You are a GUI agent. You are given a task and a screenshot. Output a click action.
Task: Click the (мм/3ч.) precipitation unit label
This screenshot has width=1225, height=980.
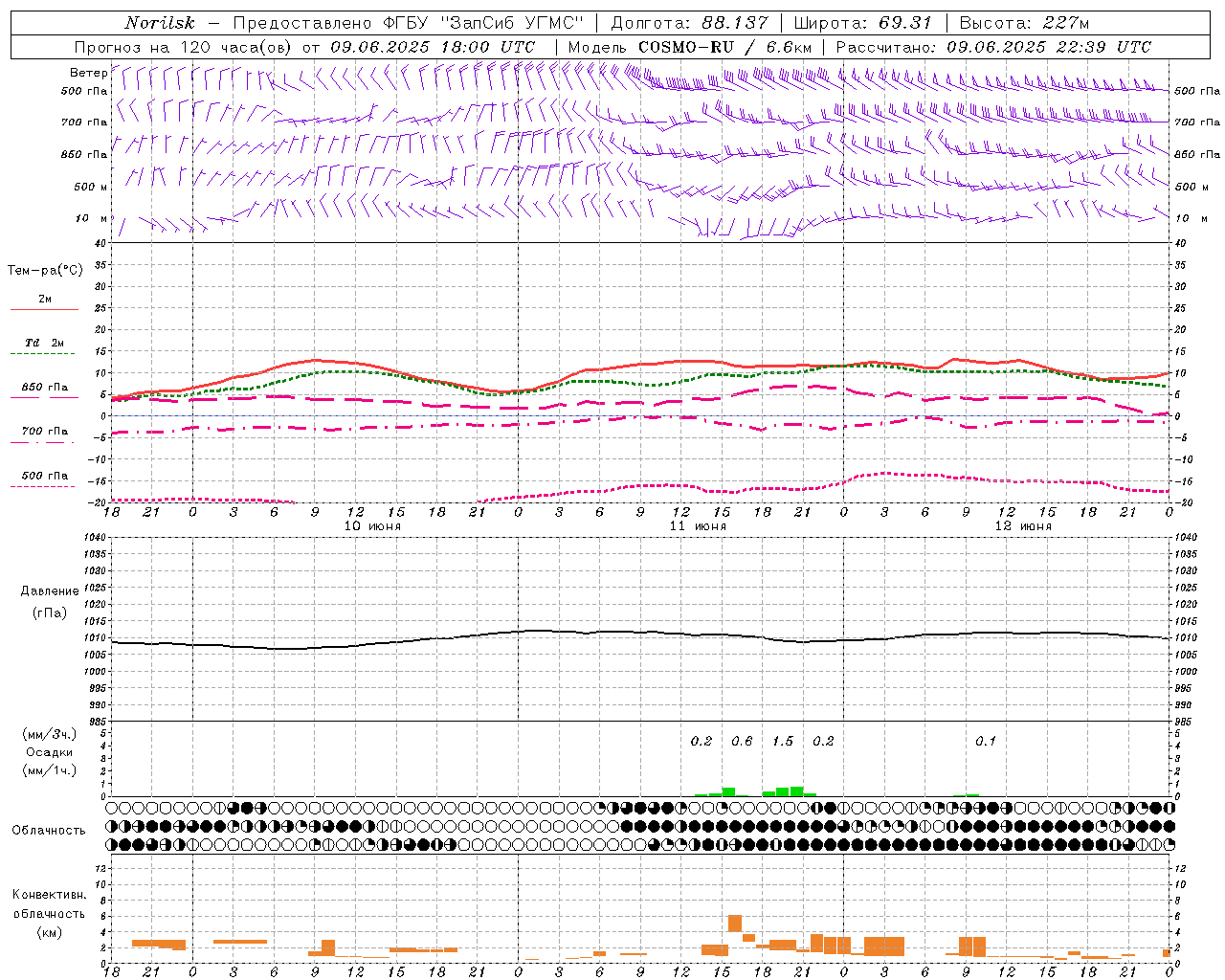pyautogui.click(x=50, y=734)
